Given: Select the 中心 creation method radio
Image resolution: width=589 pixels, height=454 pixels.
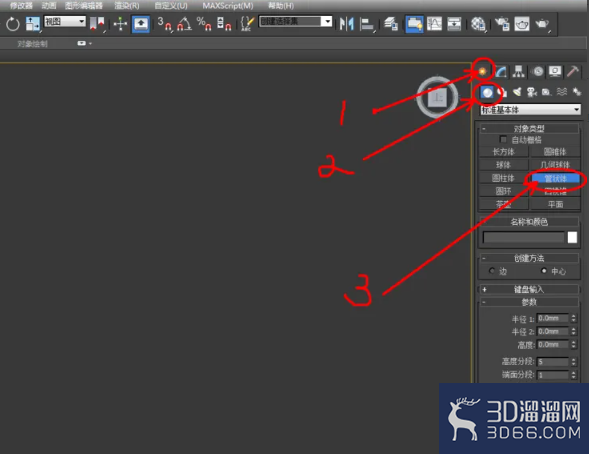Looking at the screenshot, I should 544,271.
